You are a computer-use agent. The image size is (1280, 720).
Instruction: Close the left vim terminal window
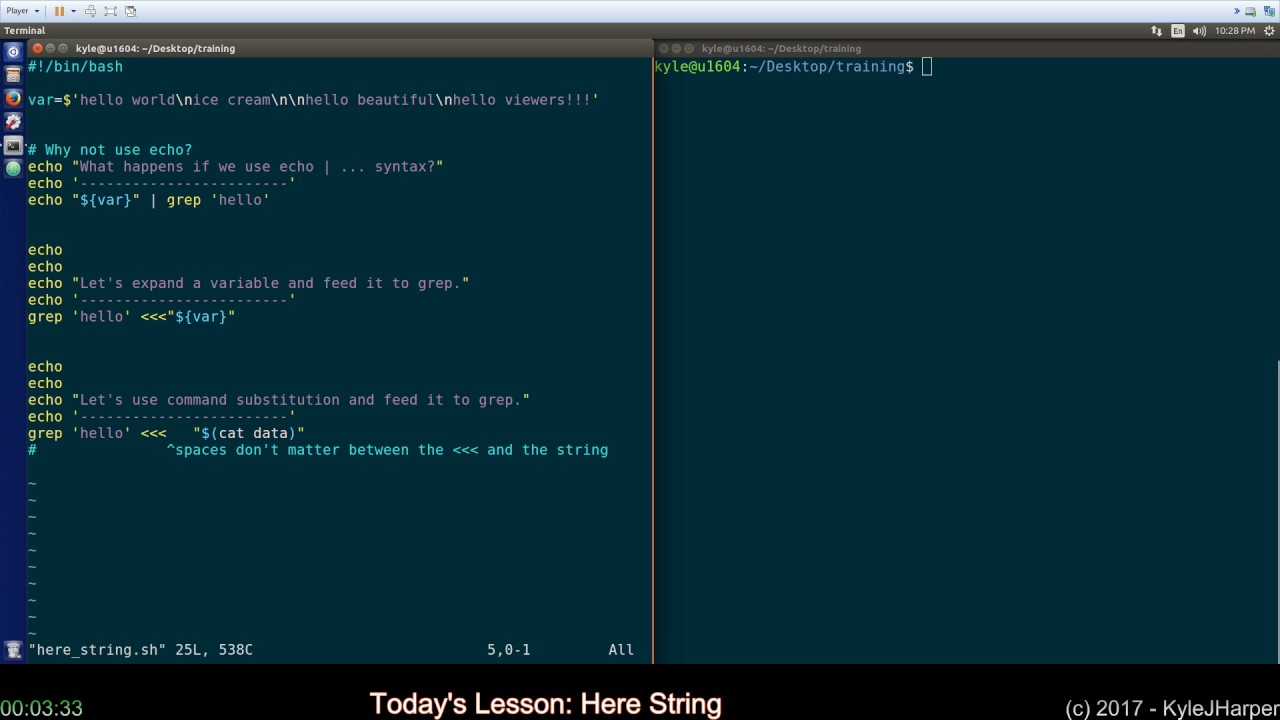coord(38,48)
